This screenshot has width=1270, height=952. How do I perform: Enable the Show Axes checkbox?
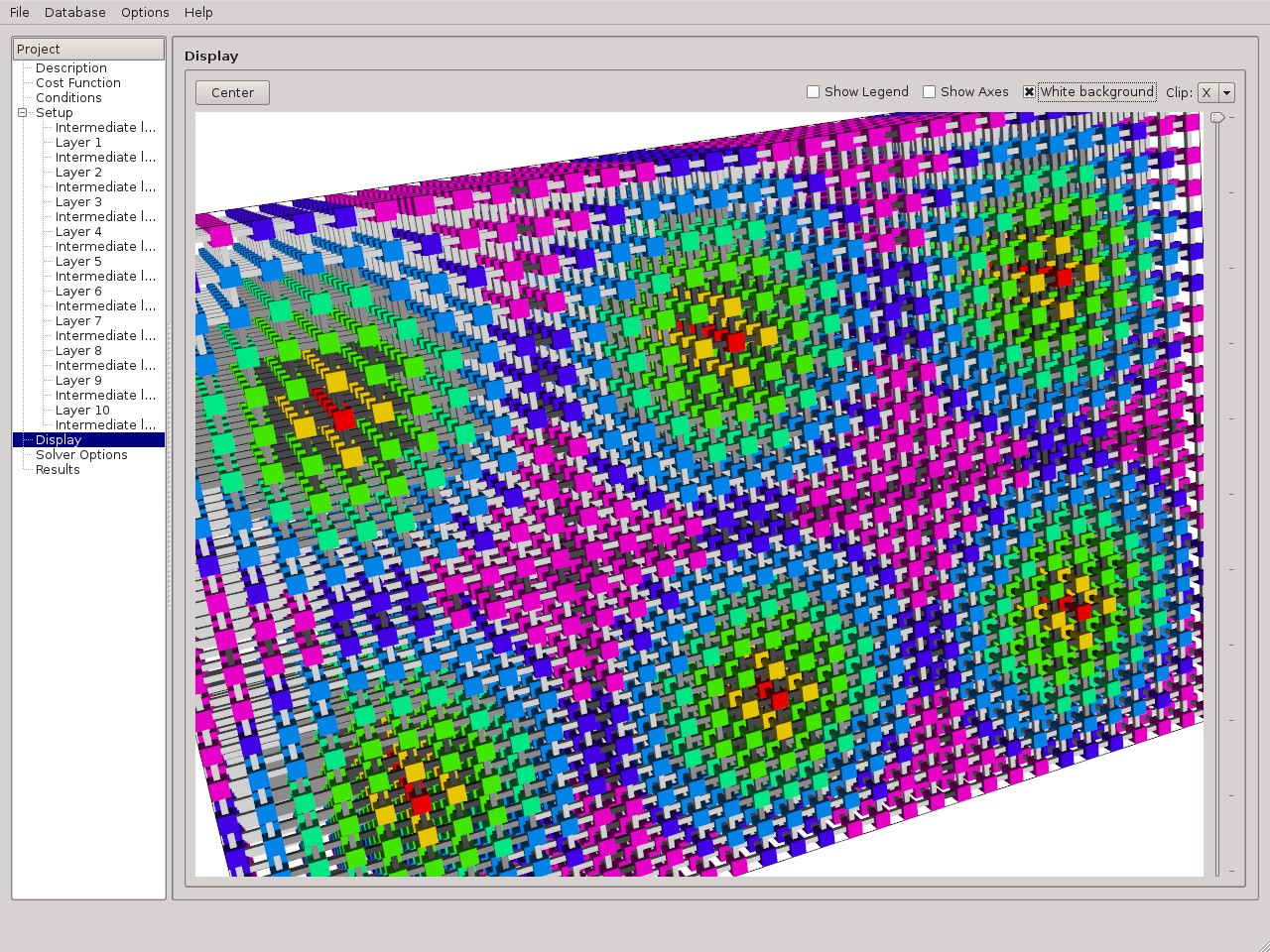tap(929, 91)
